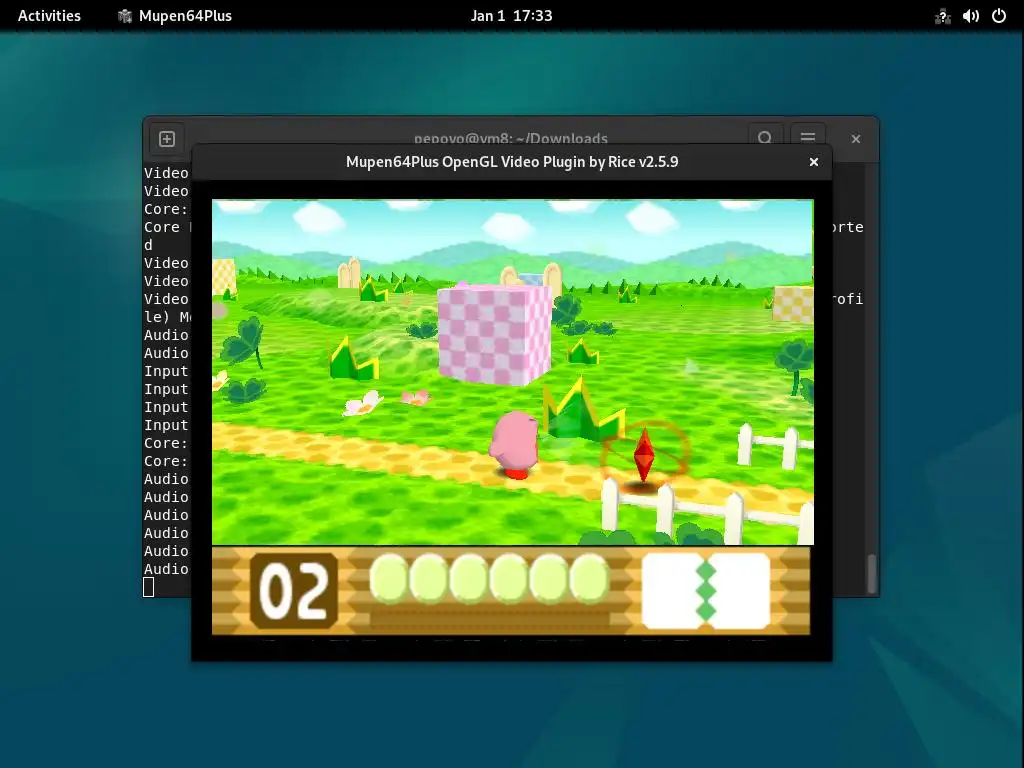The height and width of the screenshot is (768, 1024).
Task: Open the Activities overview
Action: pyautogui.click(x=49, y=16)
